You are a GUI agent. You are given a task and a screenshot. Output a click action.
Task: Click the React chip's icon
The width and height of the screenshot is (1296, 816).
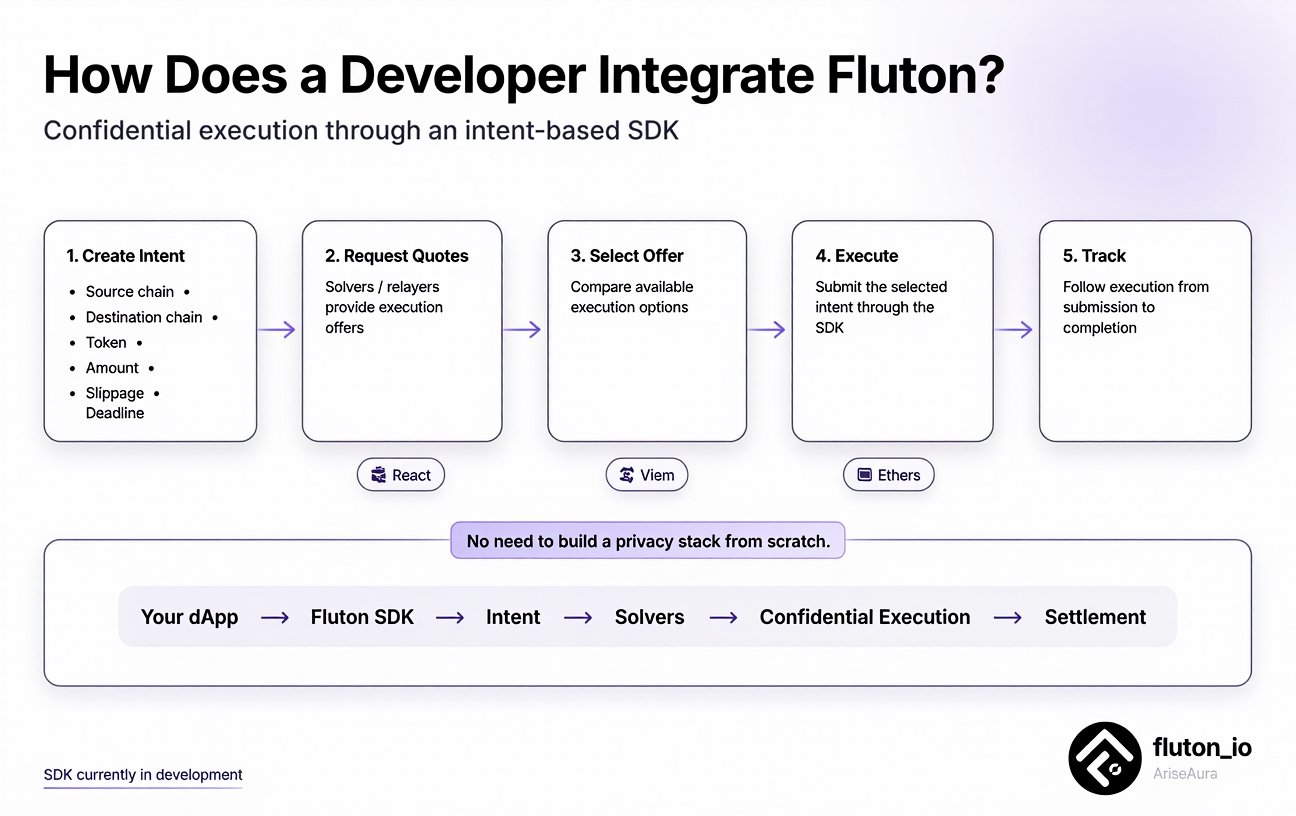pyautogui.click(x=378, y=475)
